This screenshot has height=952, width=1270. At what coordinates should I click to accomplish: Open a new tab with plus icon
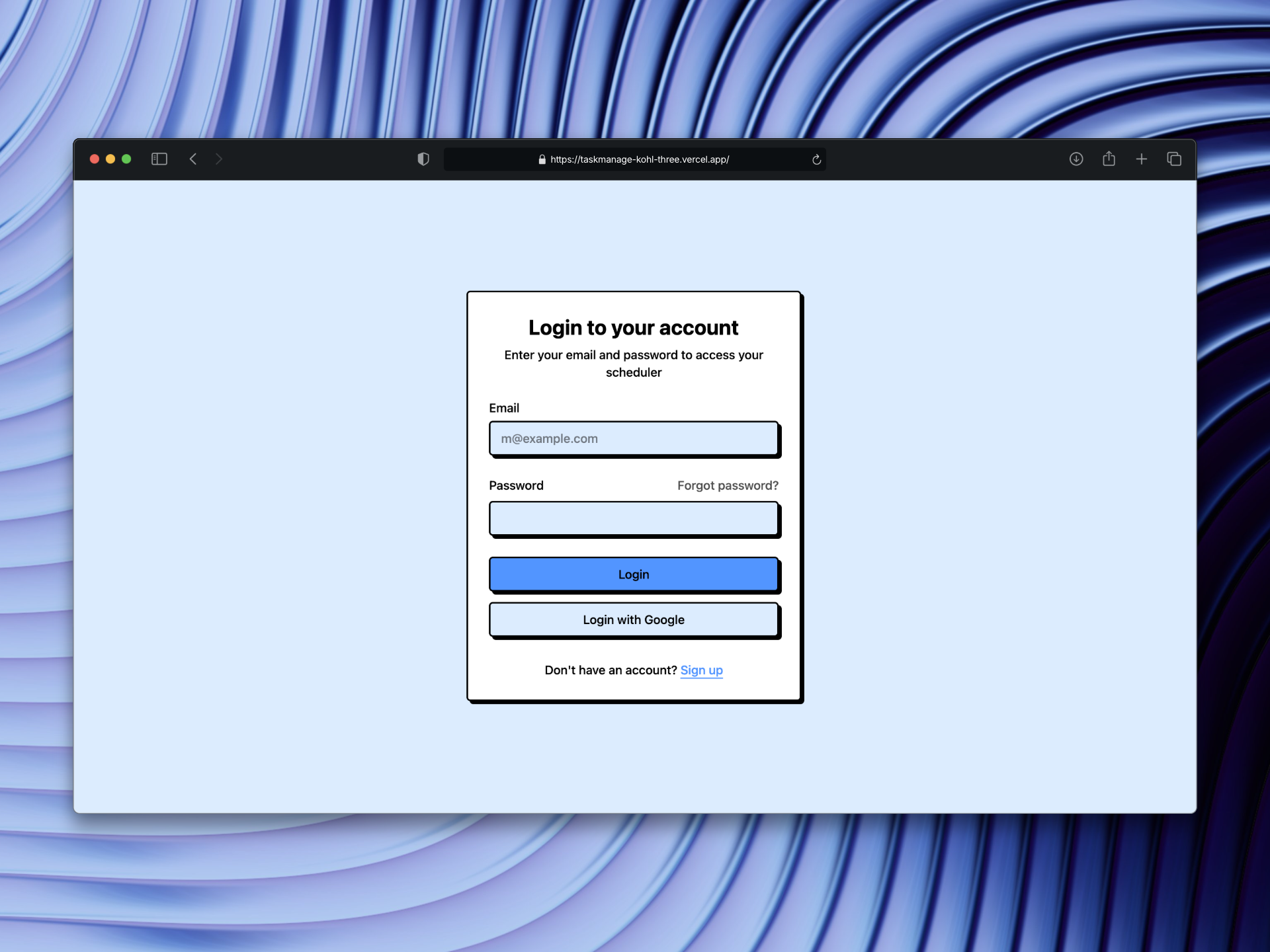pyautogui.click(x=1142, y=159)
